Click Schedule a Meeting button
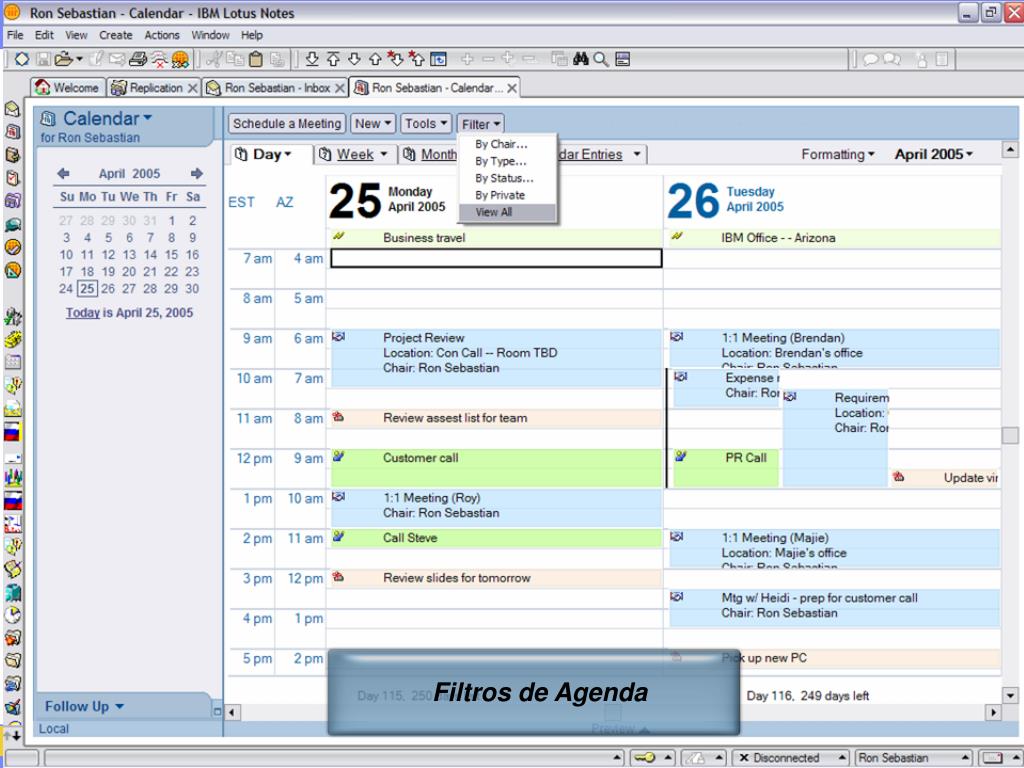Viewport: 1024px width, 768px height. (x=287, y=123)
